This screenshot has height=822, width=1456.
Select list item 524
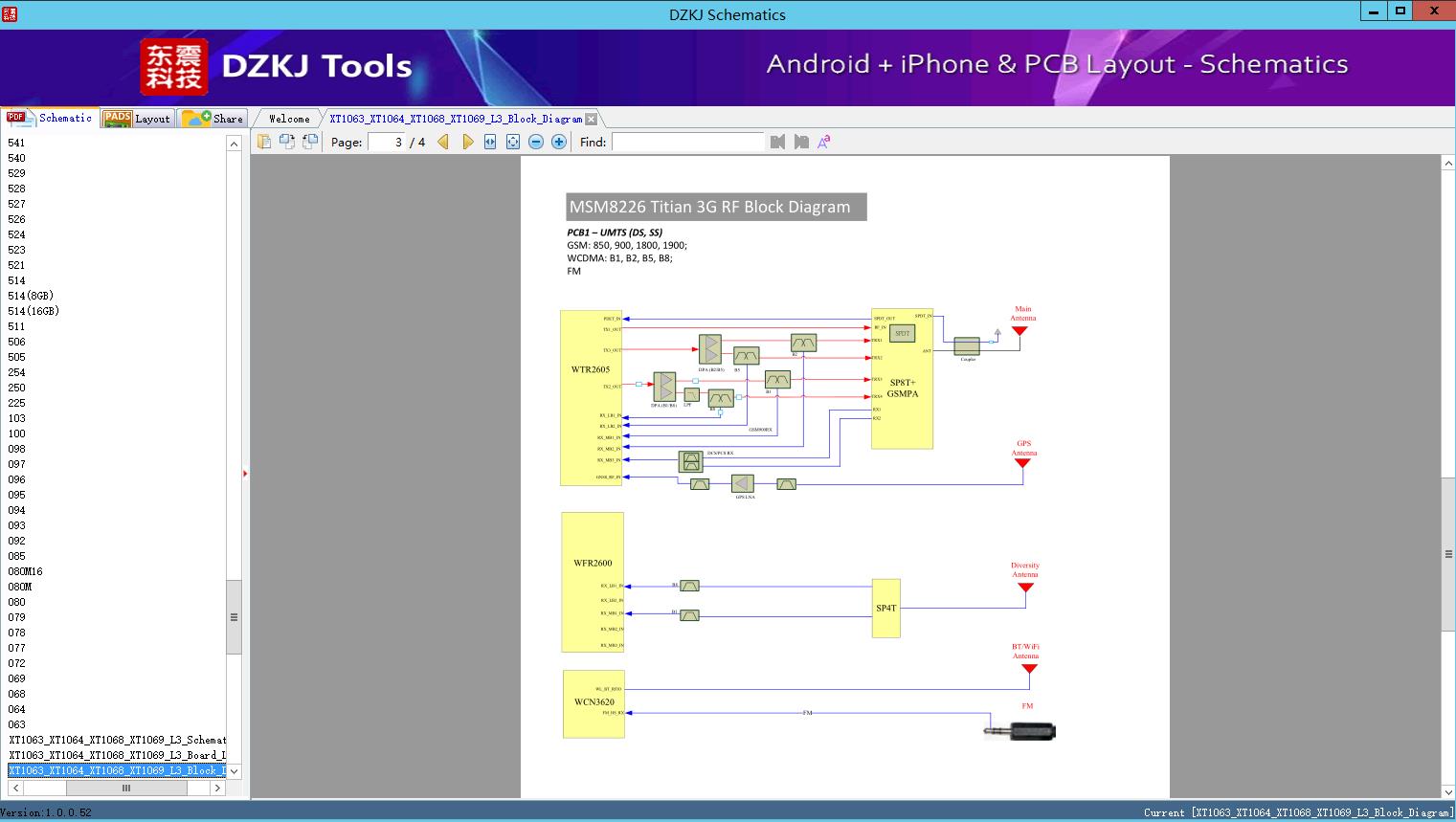16,234
